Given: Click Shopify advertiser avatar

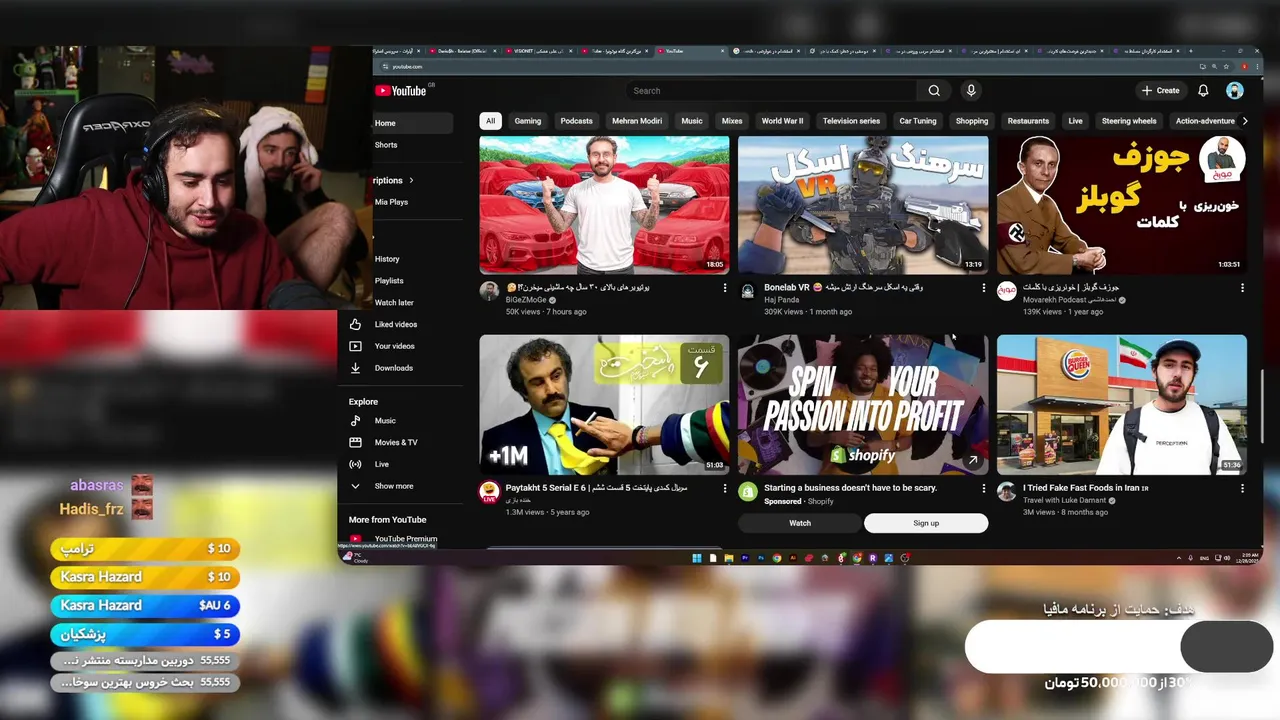Looking at the screenshot, I should [x=748, y=491].
